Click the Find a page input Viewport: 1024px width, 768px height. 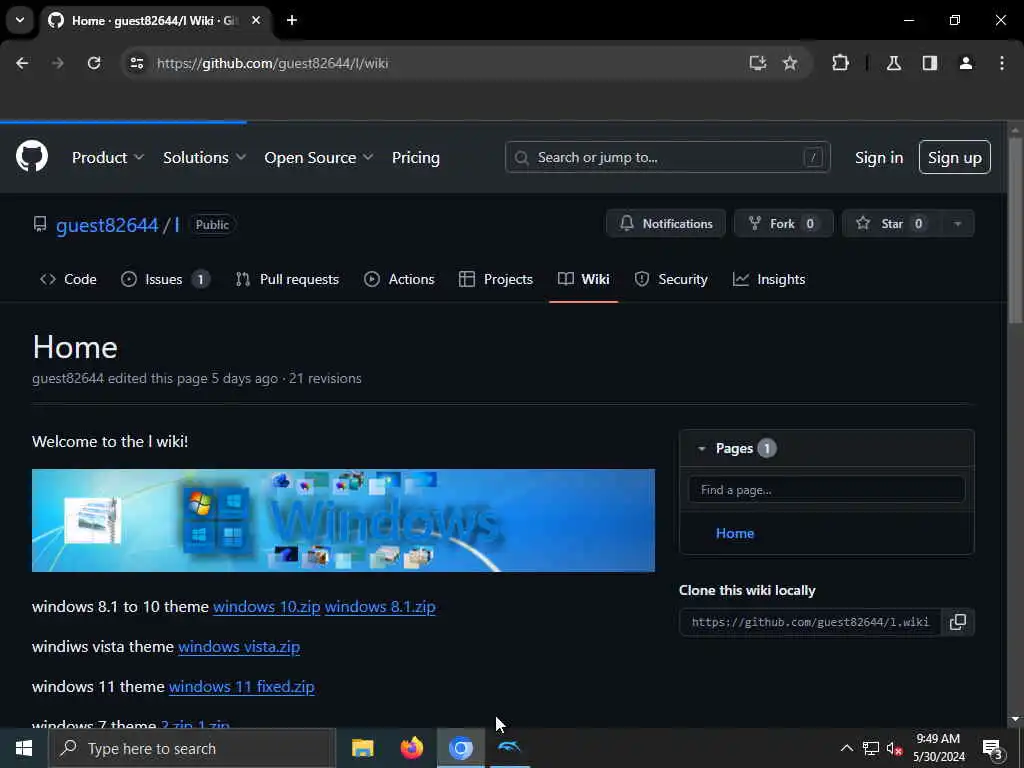827,490
